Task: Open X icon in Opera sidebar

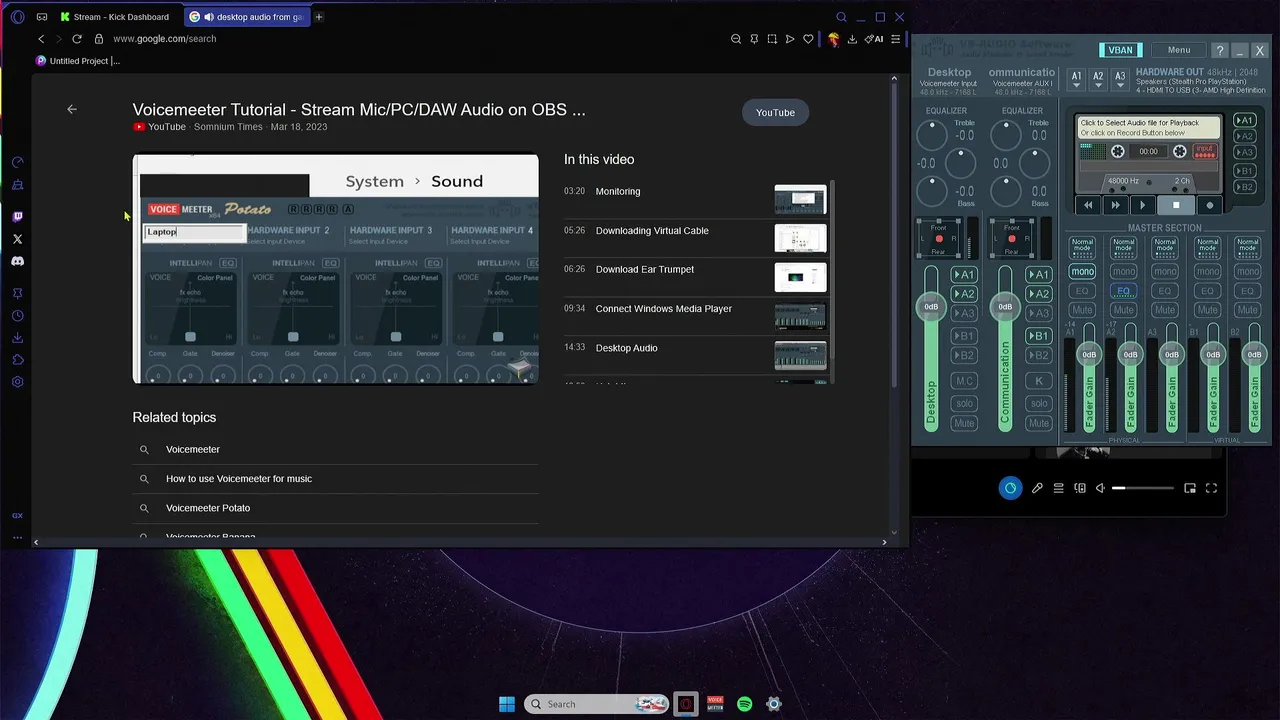Action: (17, 239)
